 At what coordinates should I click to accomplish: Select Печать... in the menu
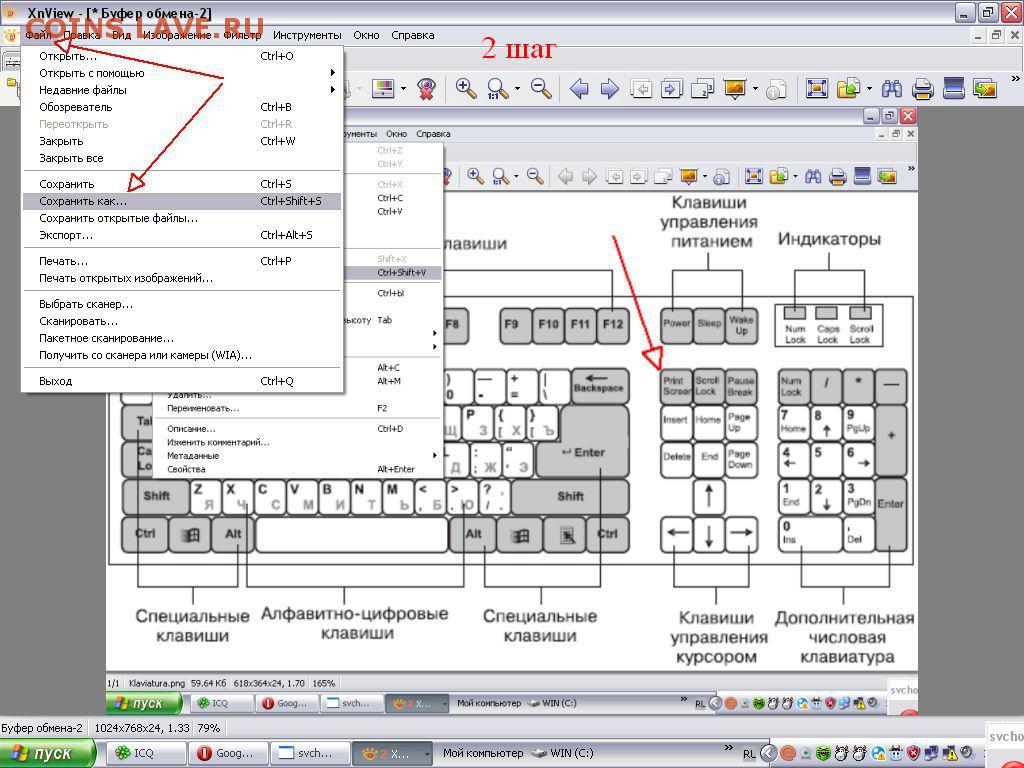182,261
